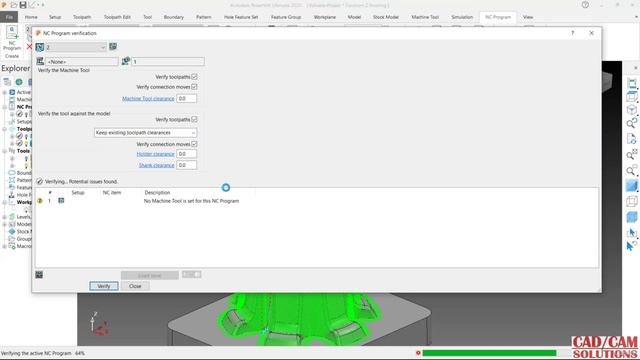Switch to the Simulation tab
This screenshot has width=640, height=360.
pyautogui.click(x=462, y=17)
